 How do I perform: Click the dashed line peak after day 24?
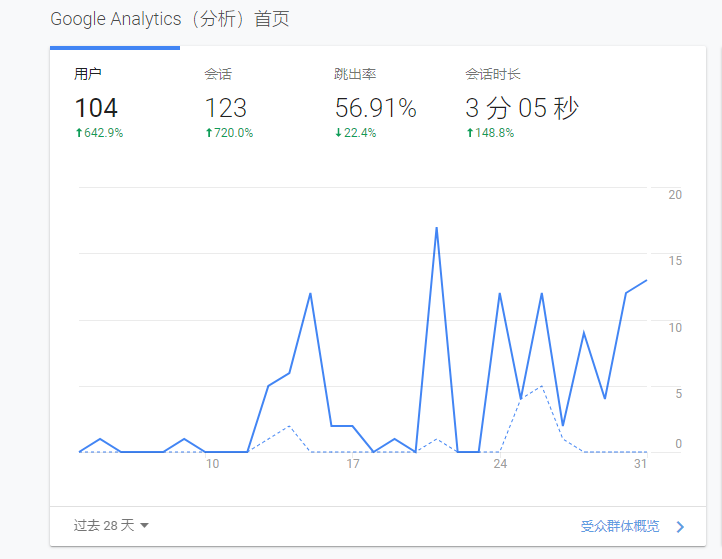(x=541, y=386)
